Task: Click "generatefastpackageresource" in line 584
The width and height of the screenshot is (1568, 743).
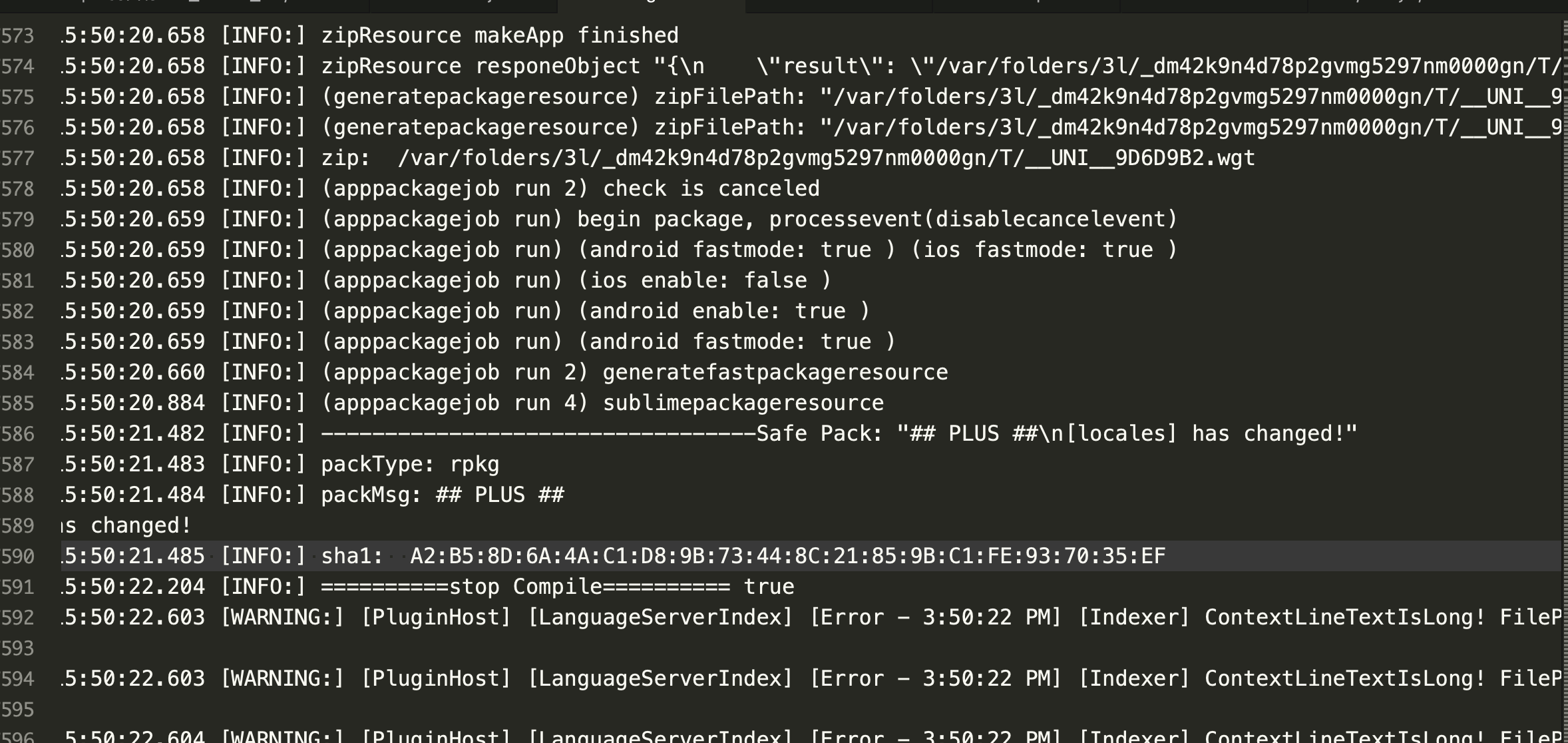Action: 775,372
